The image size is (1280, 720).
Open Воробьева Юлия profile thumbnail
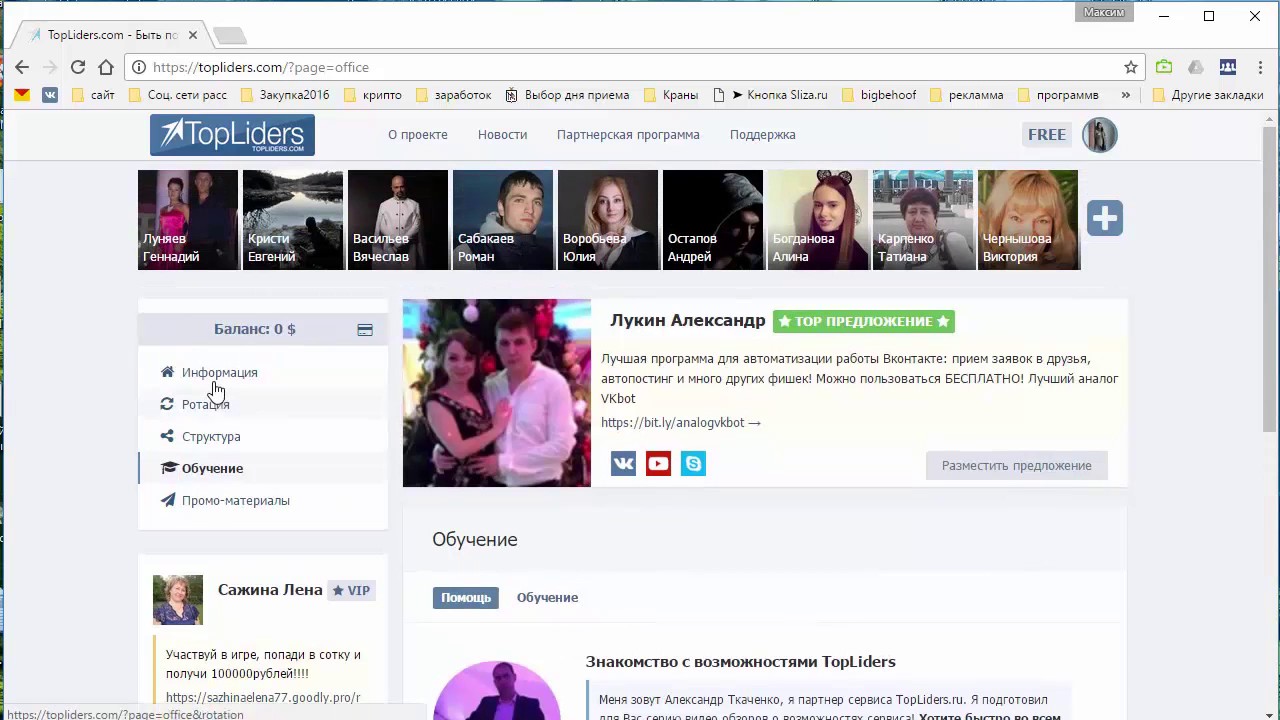pyautogui.click(x=608, y=220)
